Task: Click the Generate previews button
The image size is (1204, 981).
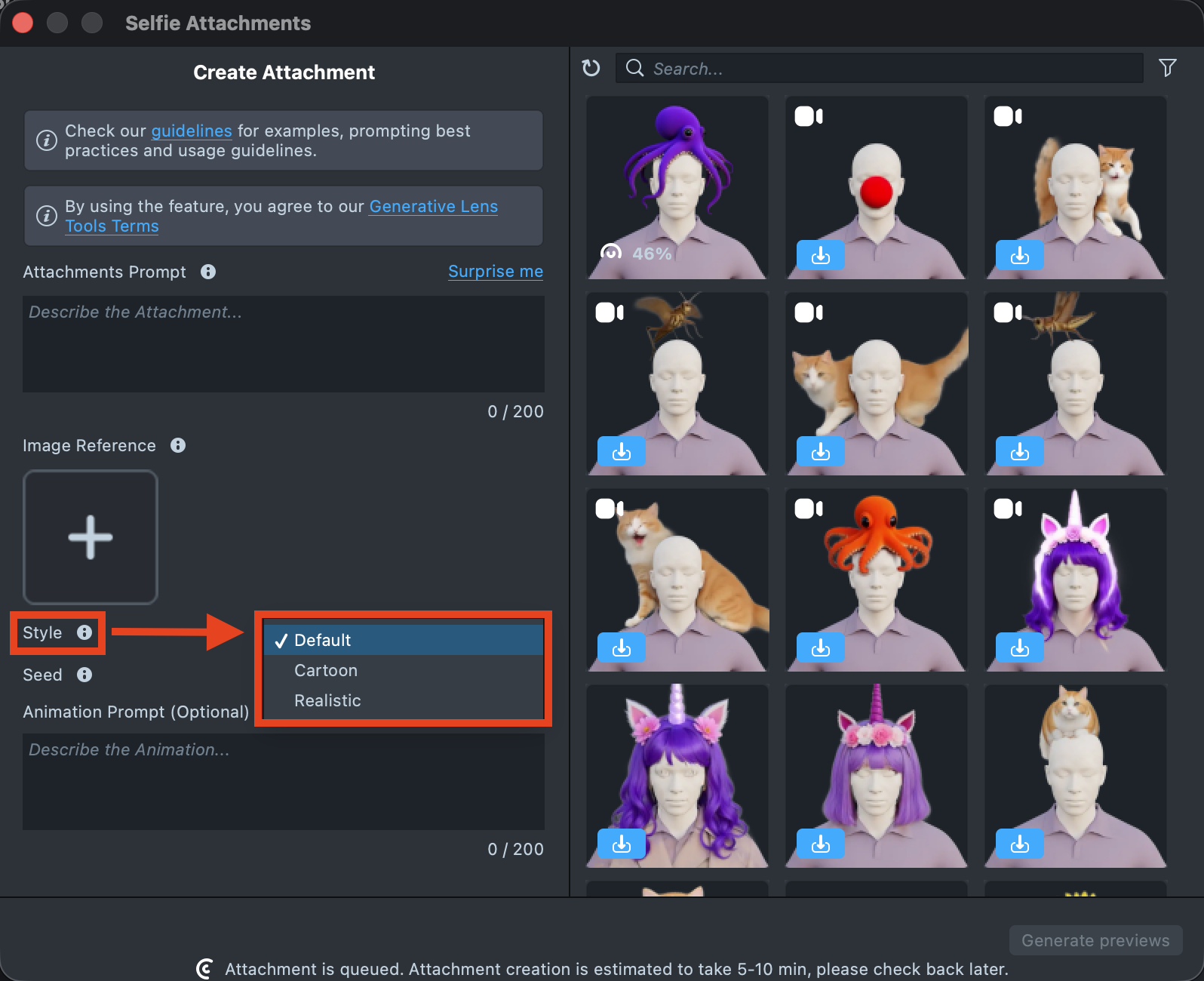Action: pyautogui.click(x=1095, y=940)
